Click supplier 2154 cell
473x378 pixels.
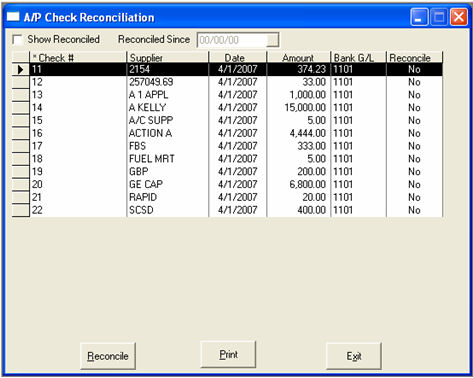point(168,69)
